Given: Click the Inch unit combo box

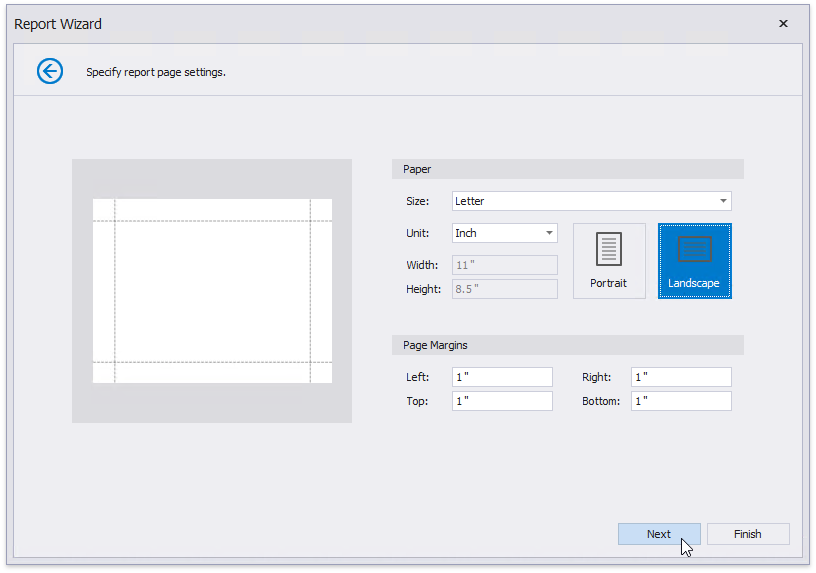Looking at the screenshot, I should [x=497, y=233].
